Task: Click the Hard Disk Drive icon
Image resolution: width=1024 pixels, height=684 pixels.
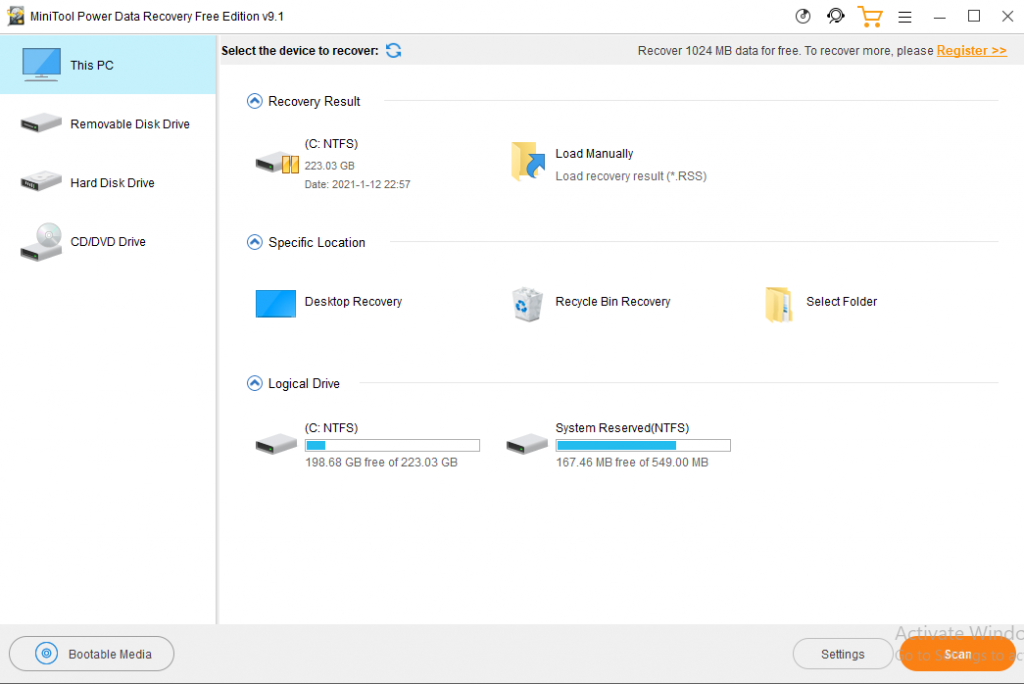Action: tap(41, 181)
